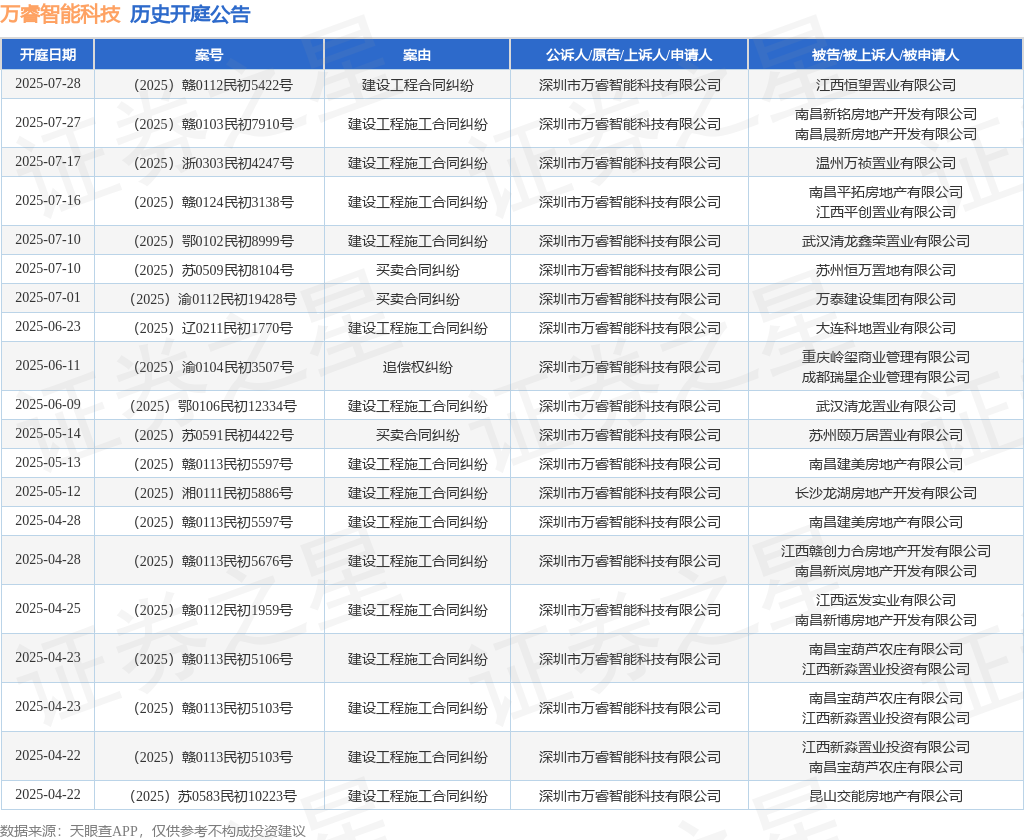Click defendant 苏州颐万居置业有限公司

pos(886,435)
